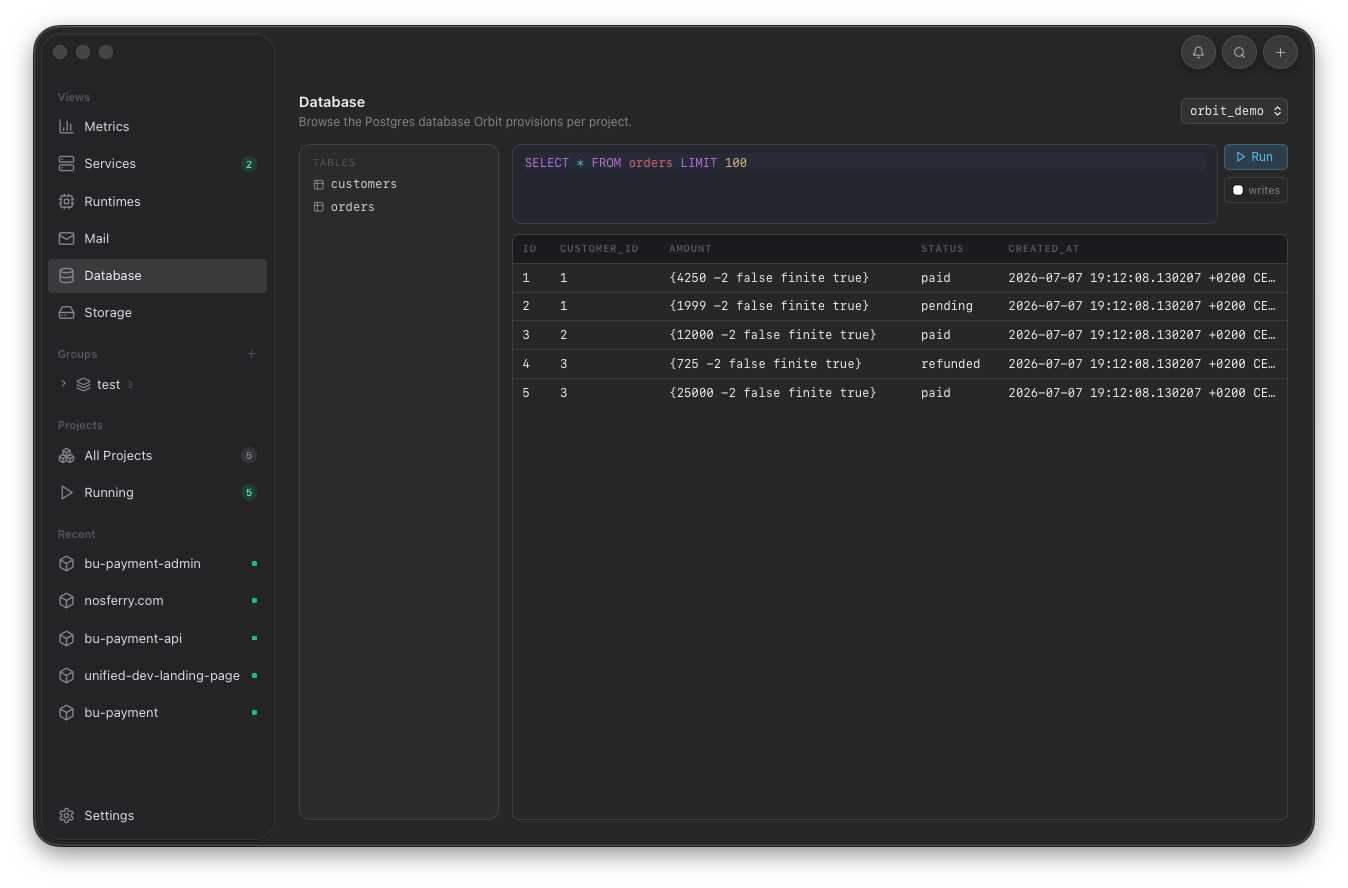Select amount cell {25000 -2 false finite true}
1348x888 pixels.
pyautogui.click(x=772, y=393)
